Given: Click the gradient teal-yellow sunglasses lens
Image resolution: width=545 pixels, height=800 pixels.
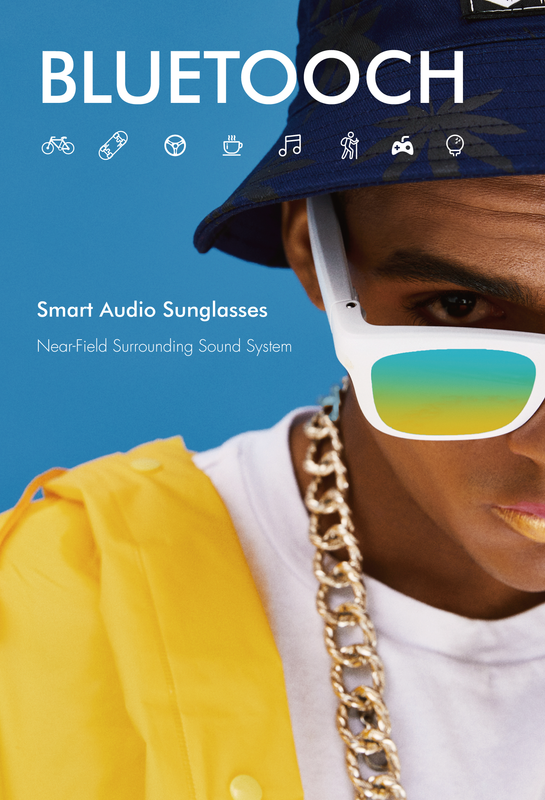Looking at the screenshot, I should [453, 392].
